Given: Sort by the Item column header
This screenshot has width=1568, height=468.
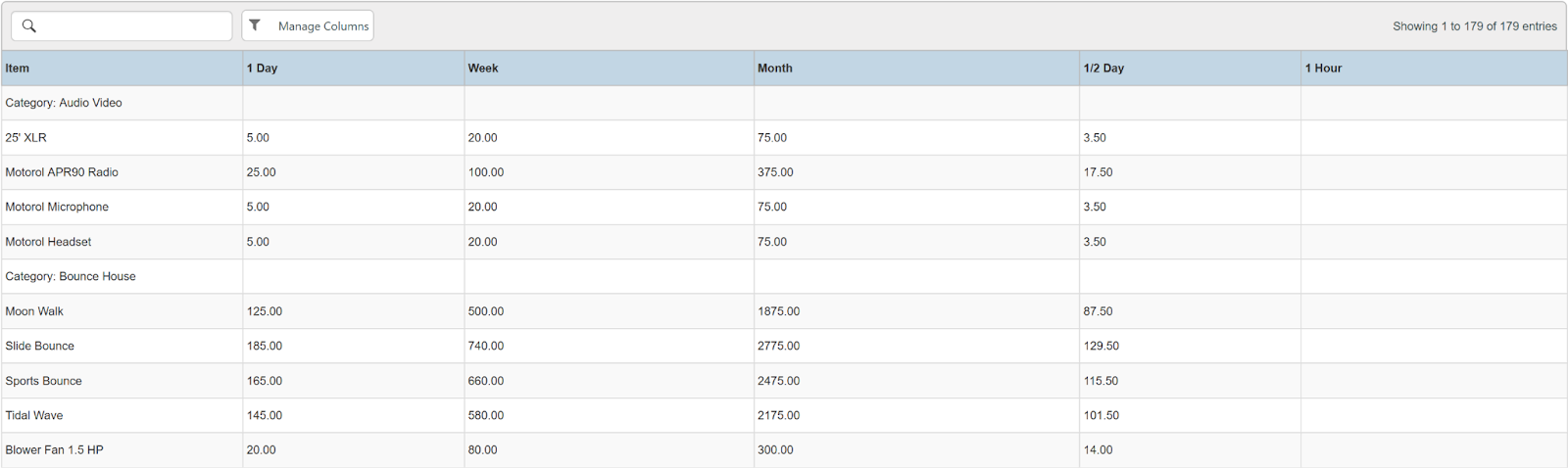Looking at the screenshot, I should (x=18, y=69).
